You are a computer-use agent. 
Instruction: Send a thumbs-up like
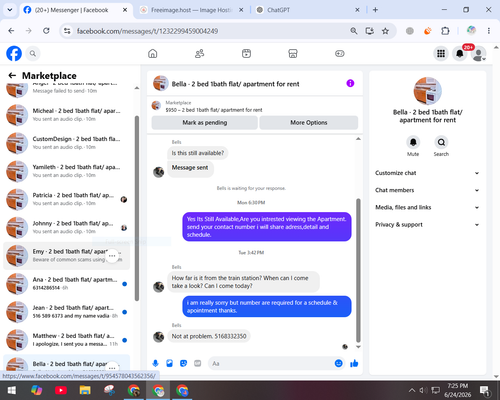click(x=354, y=363)
